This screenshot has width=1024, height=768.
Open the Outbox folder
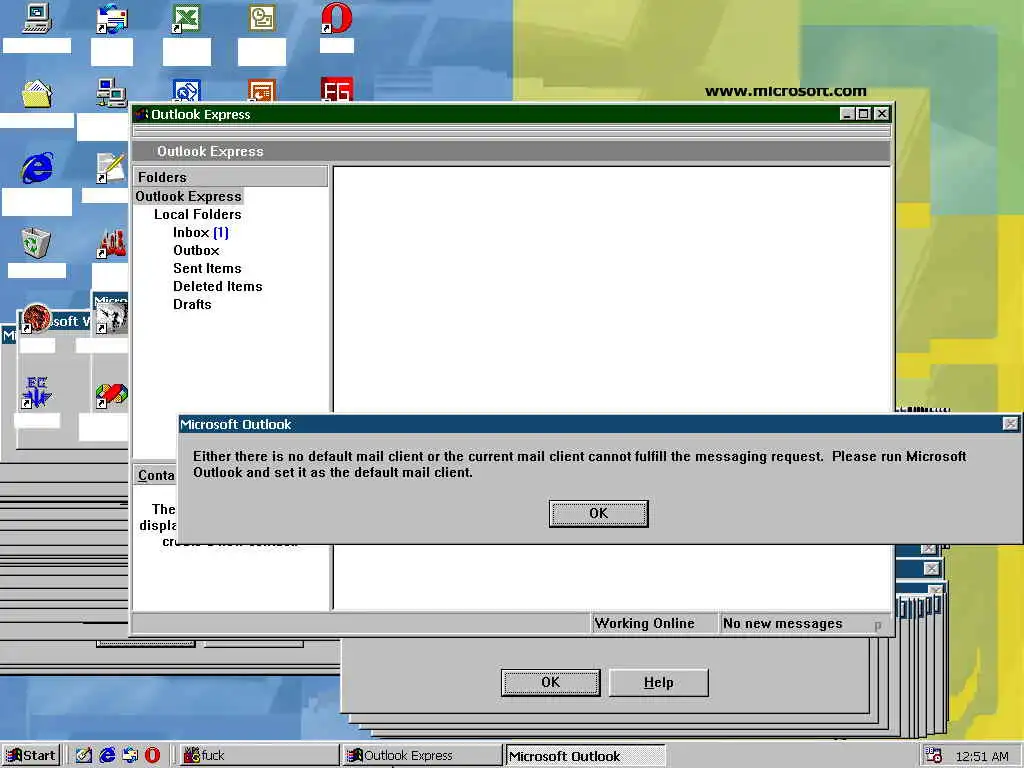(x=196, y=250)
